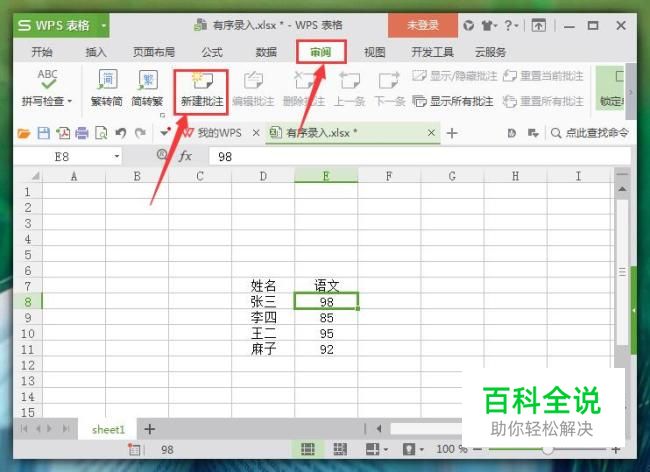Switch to normal view icon in status bar

(x=308, y=449)
